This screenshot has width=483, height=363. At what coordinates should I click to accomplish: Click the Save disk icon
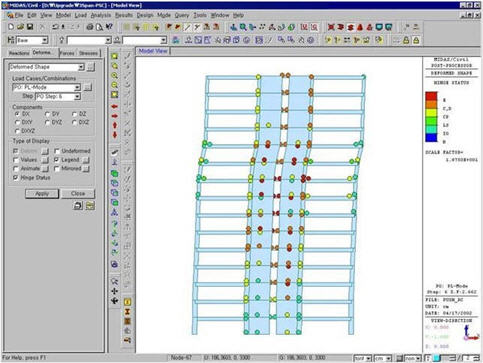point(30,27)
